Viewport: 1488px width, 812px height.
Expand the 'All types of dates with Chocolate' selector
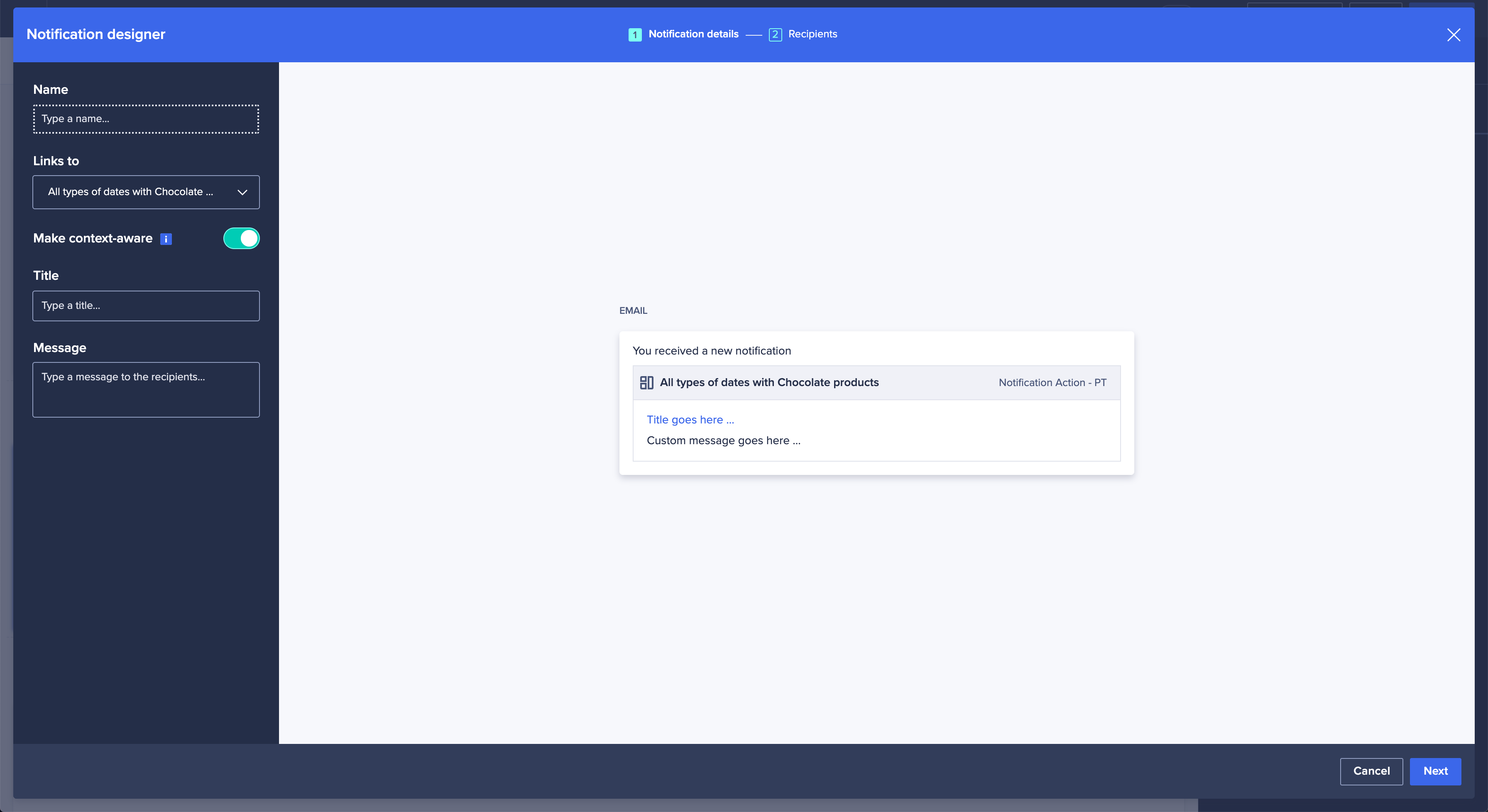[146, 192]
